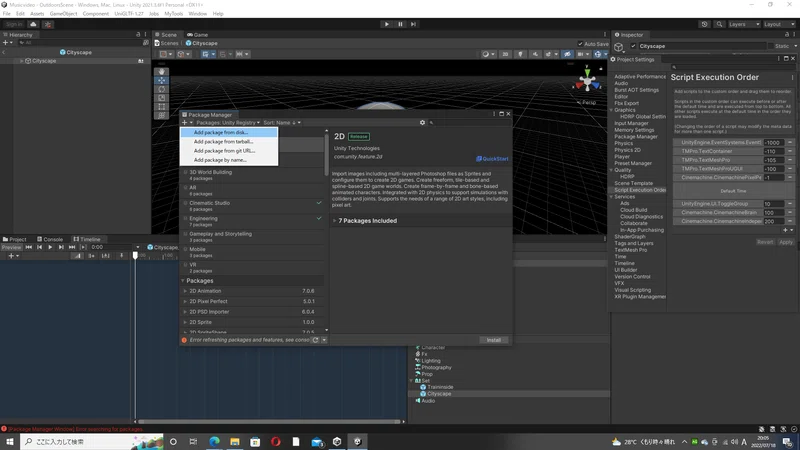Select the Rect tool in Scene view
This screenshot has width=800, height=450.
[x=161, y=107]
